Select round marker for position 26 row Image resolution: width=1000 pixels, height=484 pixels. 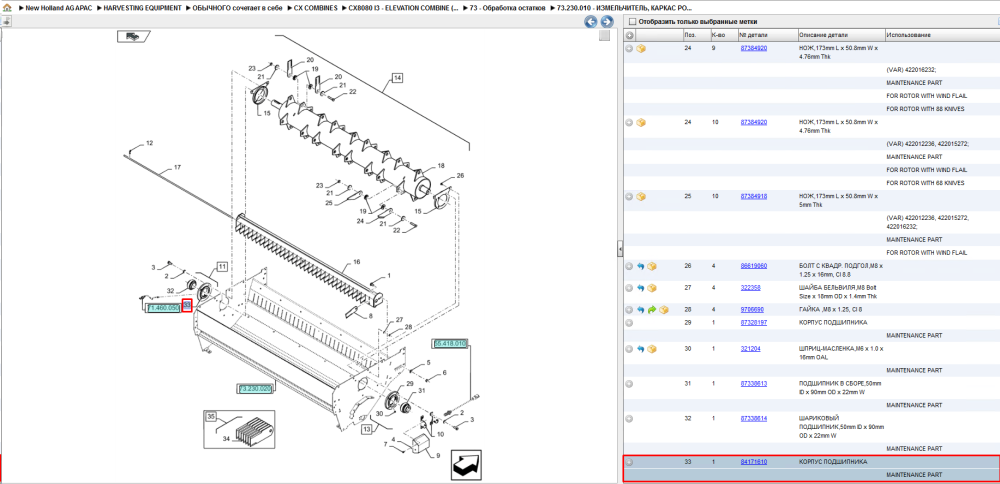[629, 266]
